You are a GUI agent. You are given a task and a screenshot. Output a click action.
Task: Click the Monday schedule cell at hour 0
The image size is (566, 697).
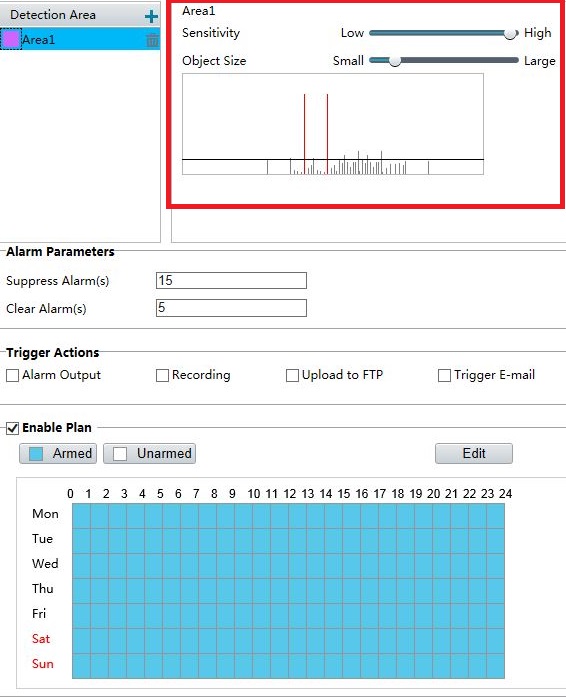[x=81, y=516]
